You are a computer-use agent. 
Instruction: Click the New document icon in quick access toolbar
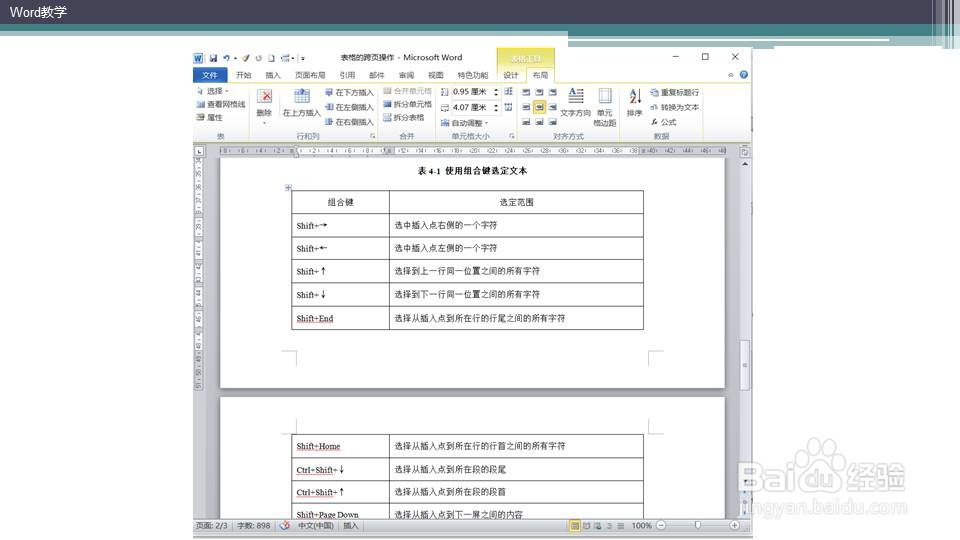pyautogui.click(x=271, y=58)
